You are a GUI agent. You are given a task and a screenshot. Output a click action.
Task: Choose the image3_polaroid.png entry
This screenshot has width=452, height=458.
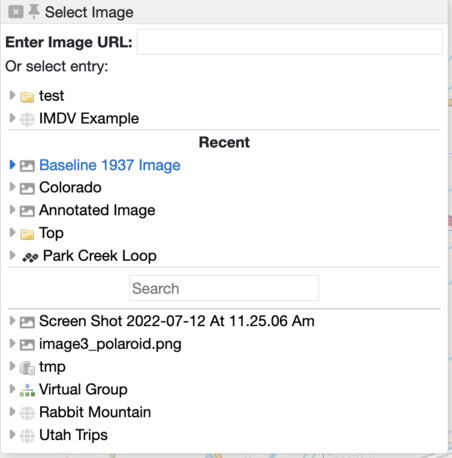coord(110,344)
